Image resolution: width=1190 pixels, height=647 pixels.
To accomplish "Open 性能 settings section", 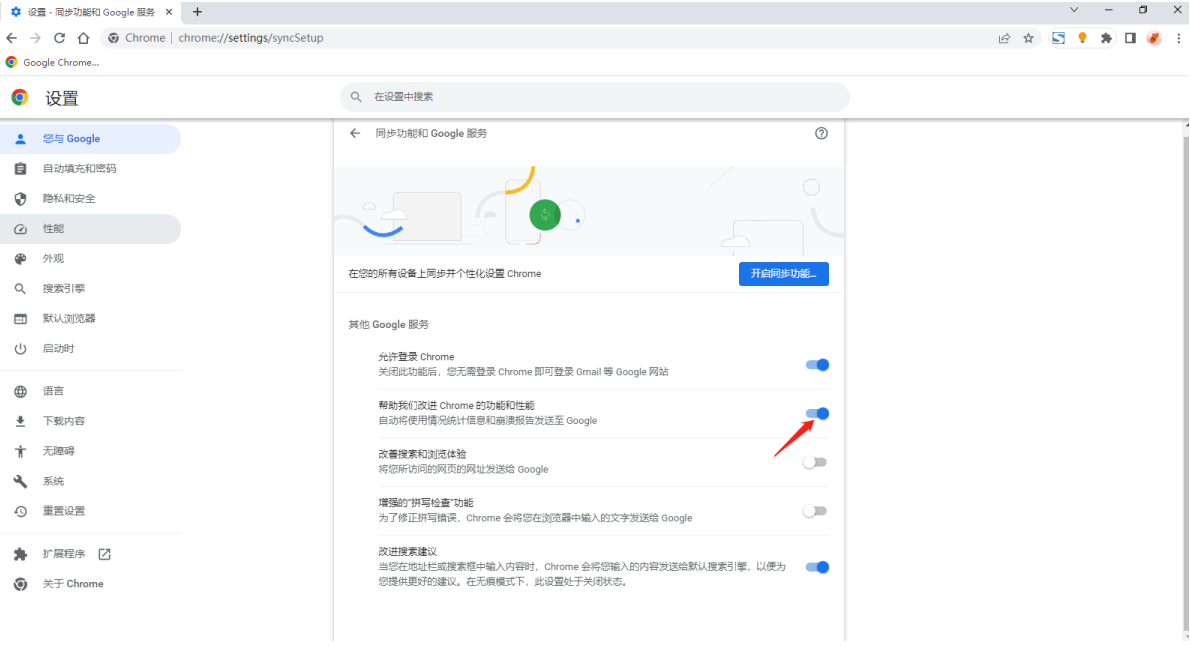I will (x=90, y=228).
